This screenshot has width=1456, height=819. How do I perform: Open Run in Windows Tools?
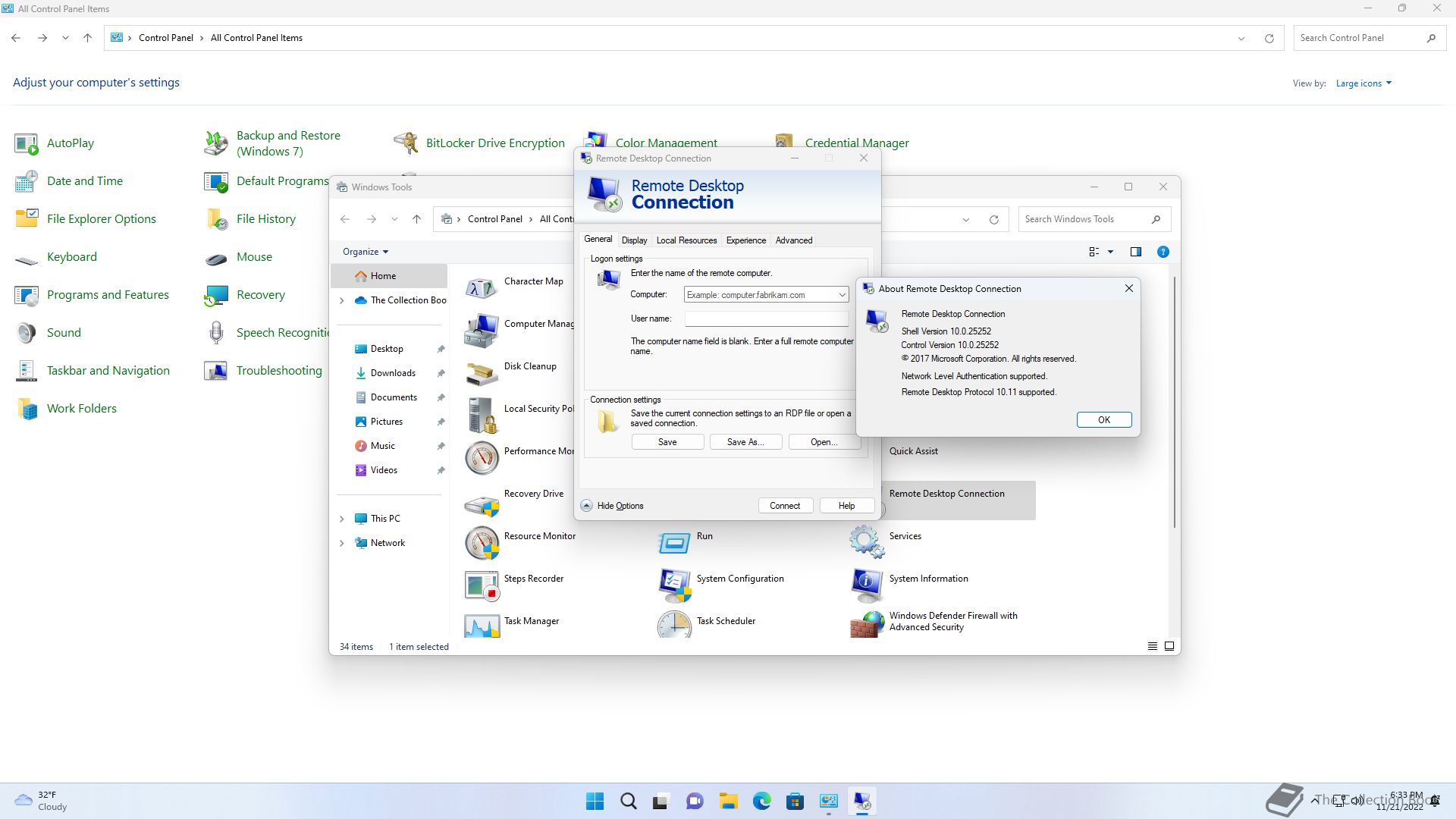(x=686, y=541)
